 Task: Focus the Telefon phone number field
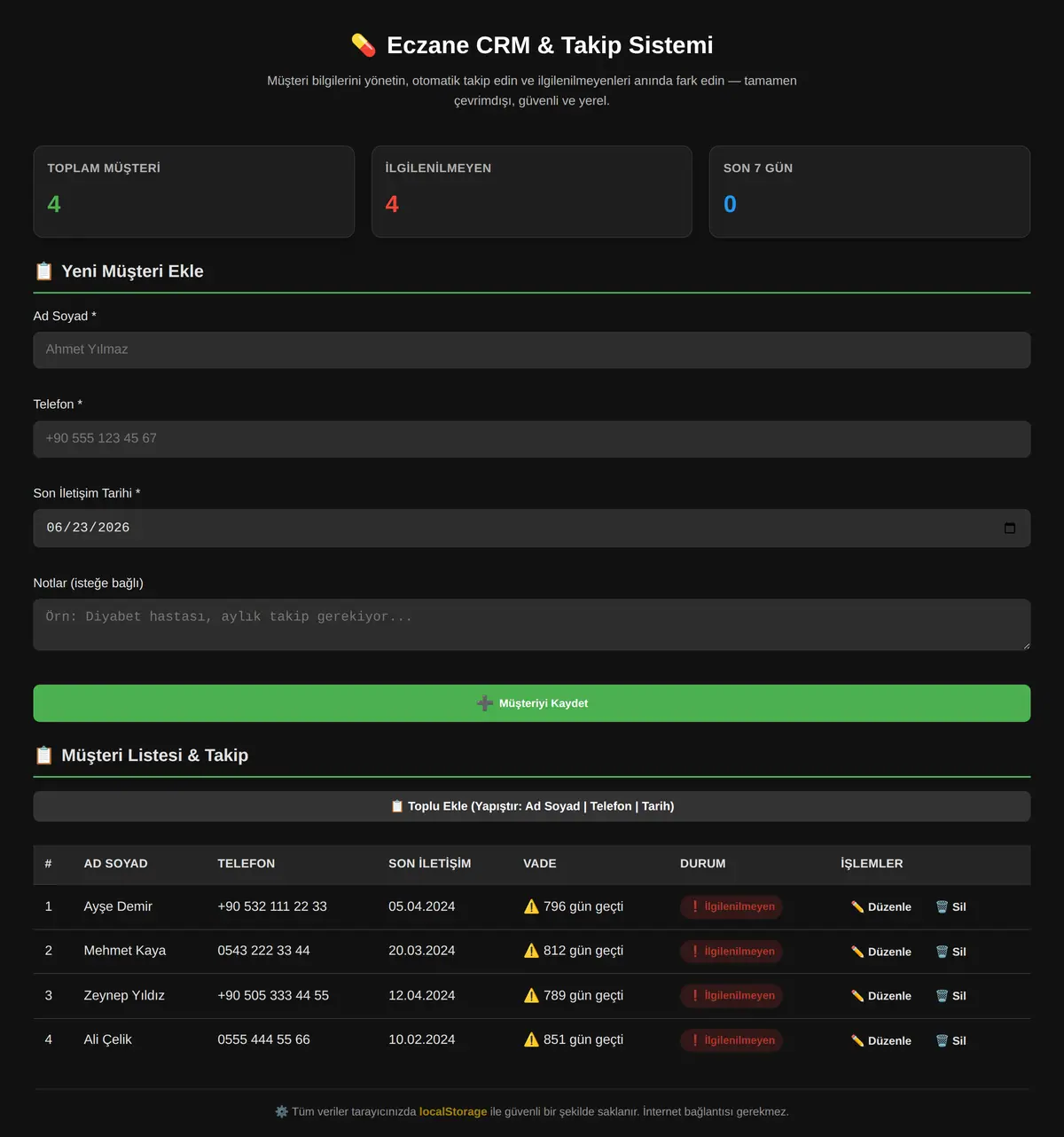(532, 439)
